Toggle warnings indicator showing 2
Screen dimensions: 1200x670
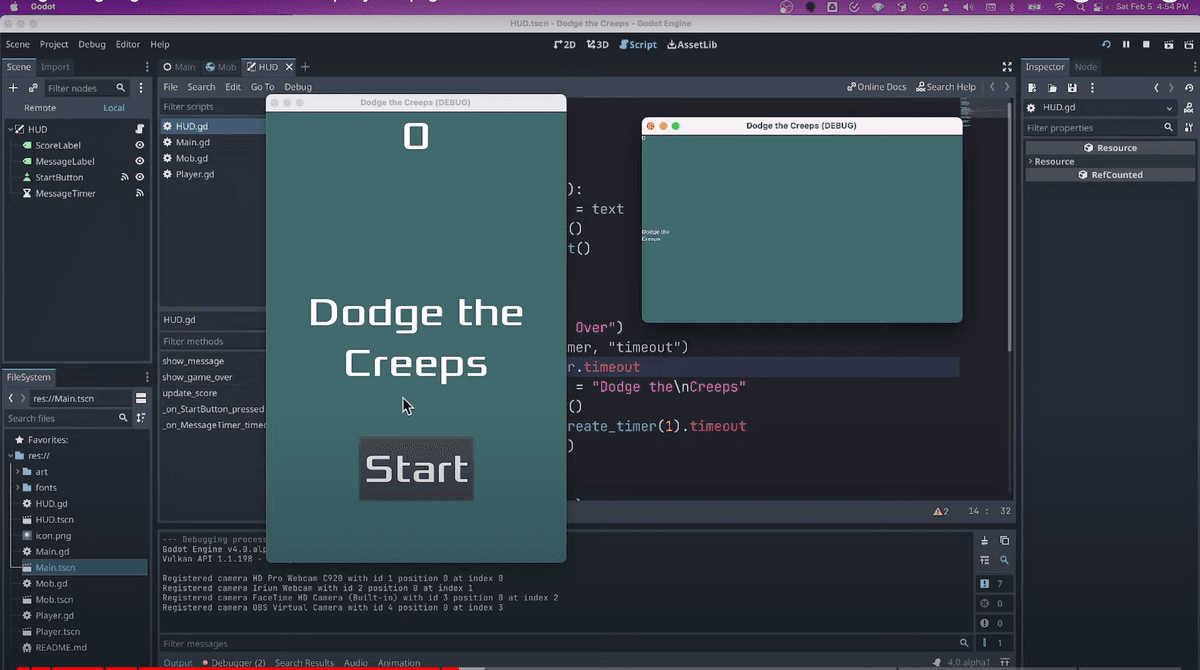coord(941,511)
